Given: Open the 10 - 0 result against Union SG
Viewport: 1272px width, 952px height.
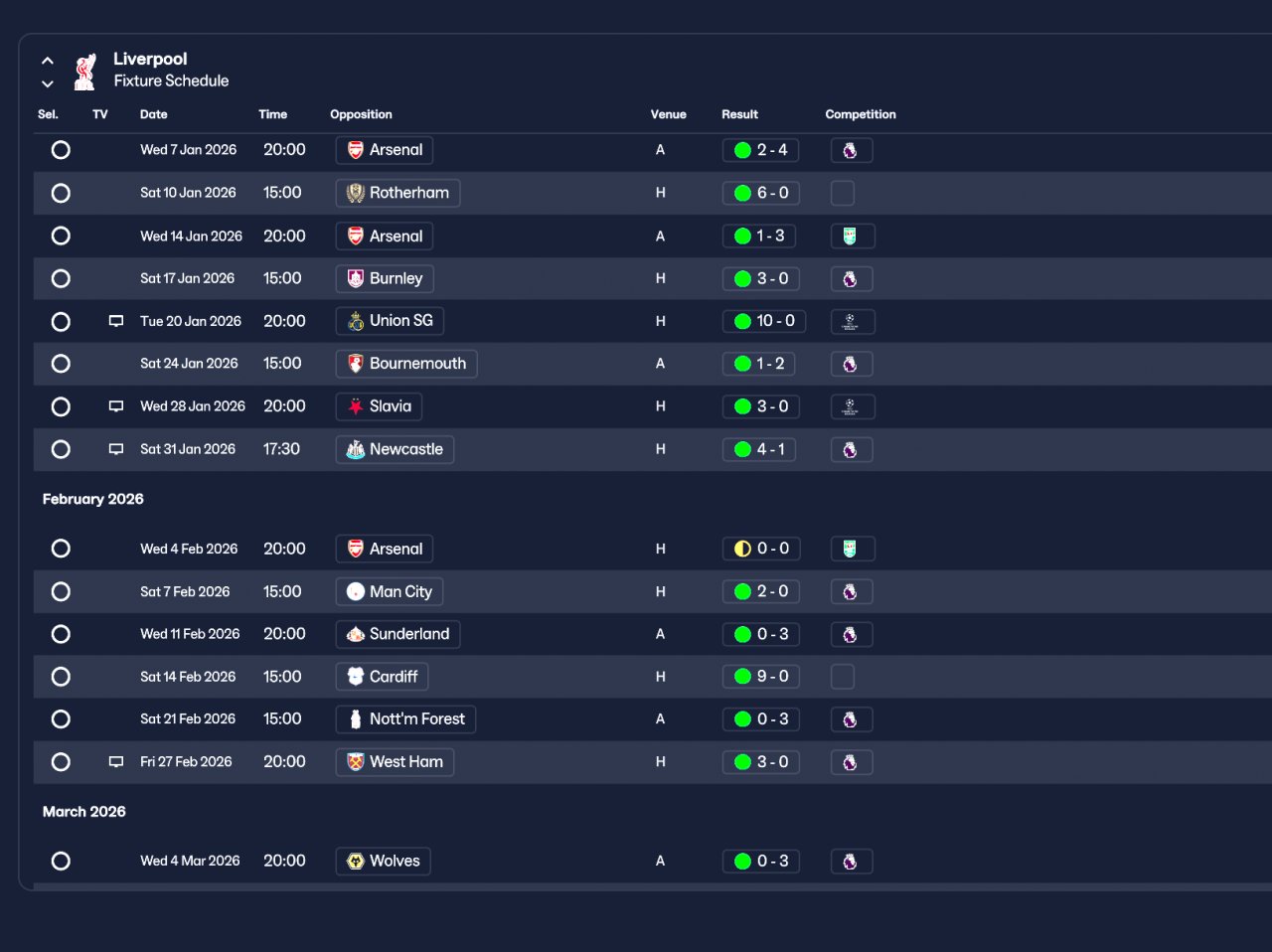Looking at the screenshot, I should point(764,321).
